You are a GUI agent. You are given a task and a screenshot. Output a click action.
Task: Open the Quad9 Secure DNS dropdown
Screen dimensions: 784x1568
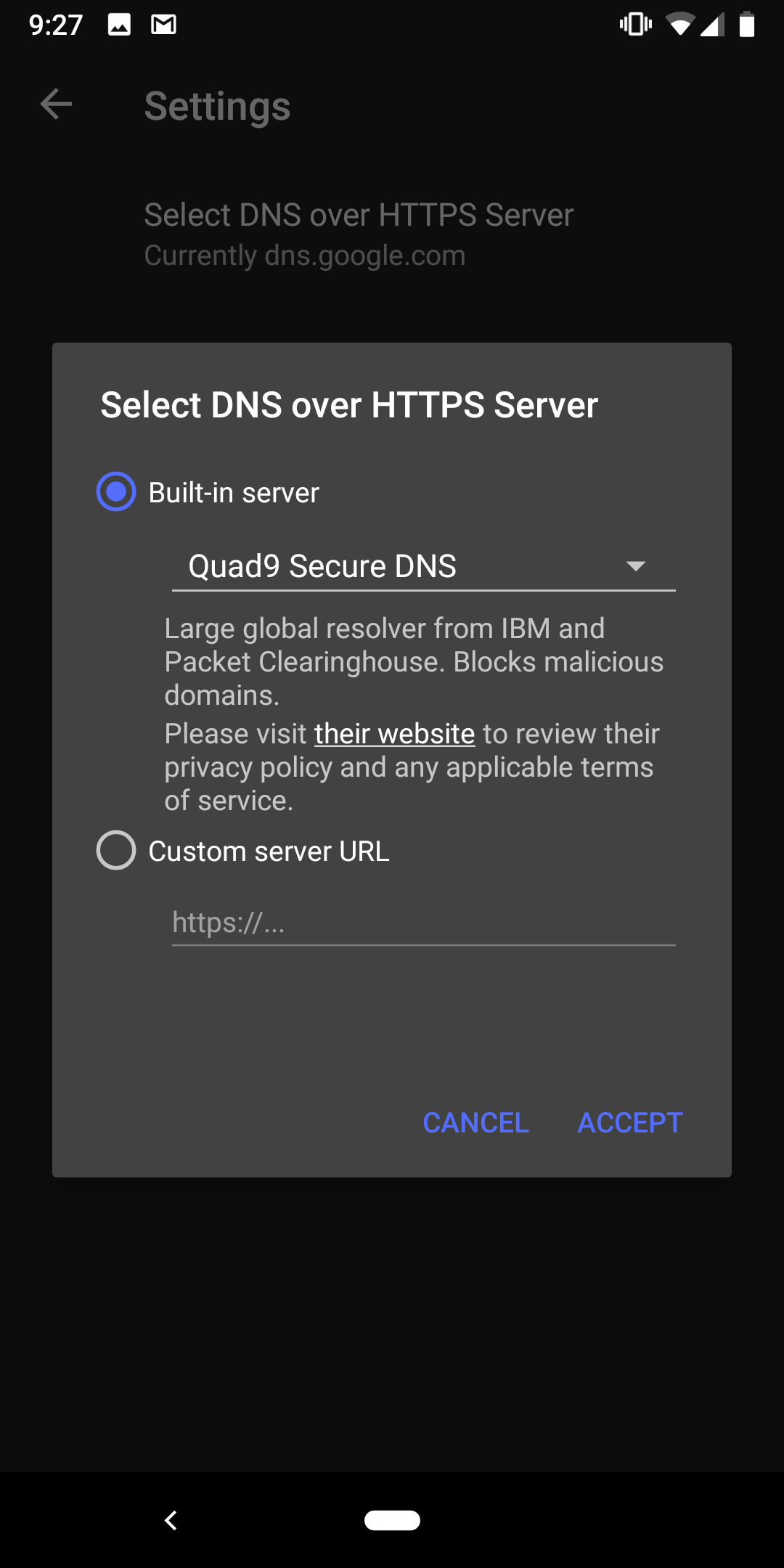pyautogui.click(x=423, y=568)
